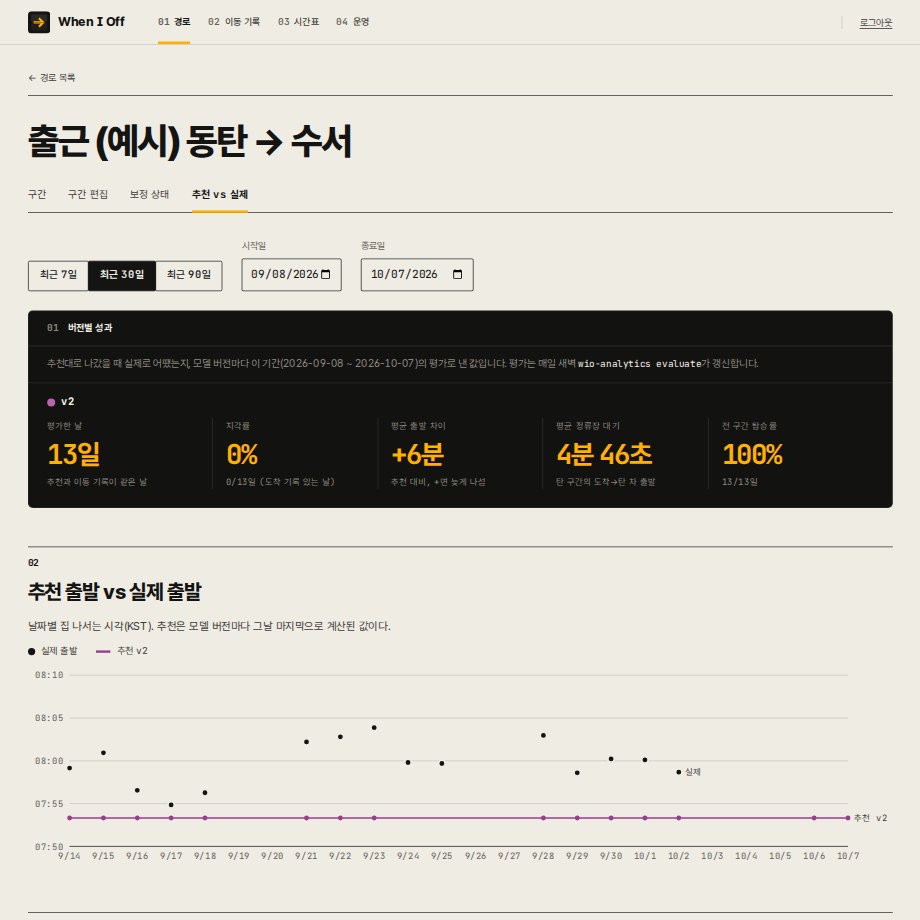Click the 실제 출발 legend black dot

click(32, 651)
